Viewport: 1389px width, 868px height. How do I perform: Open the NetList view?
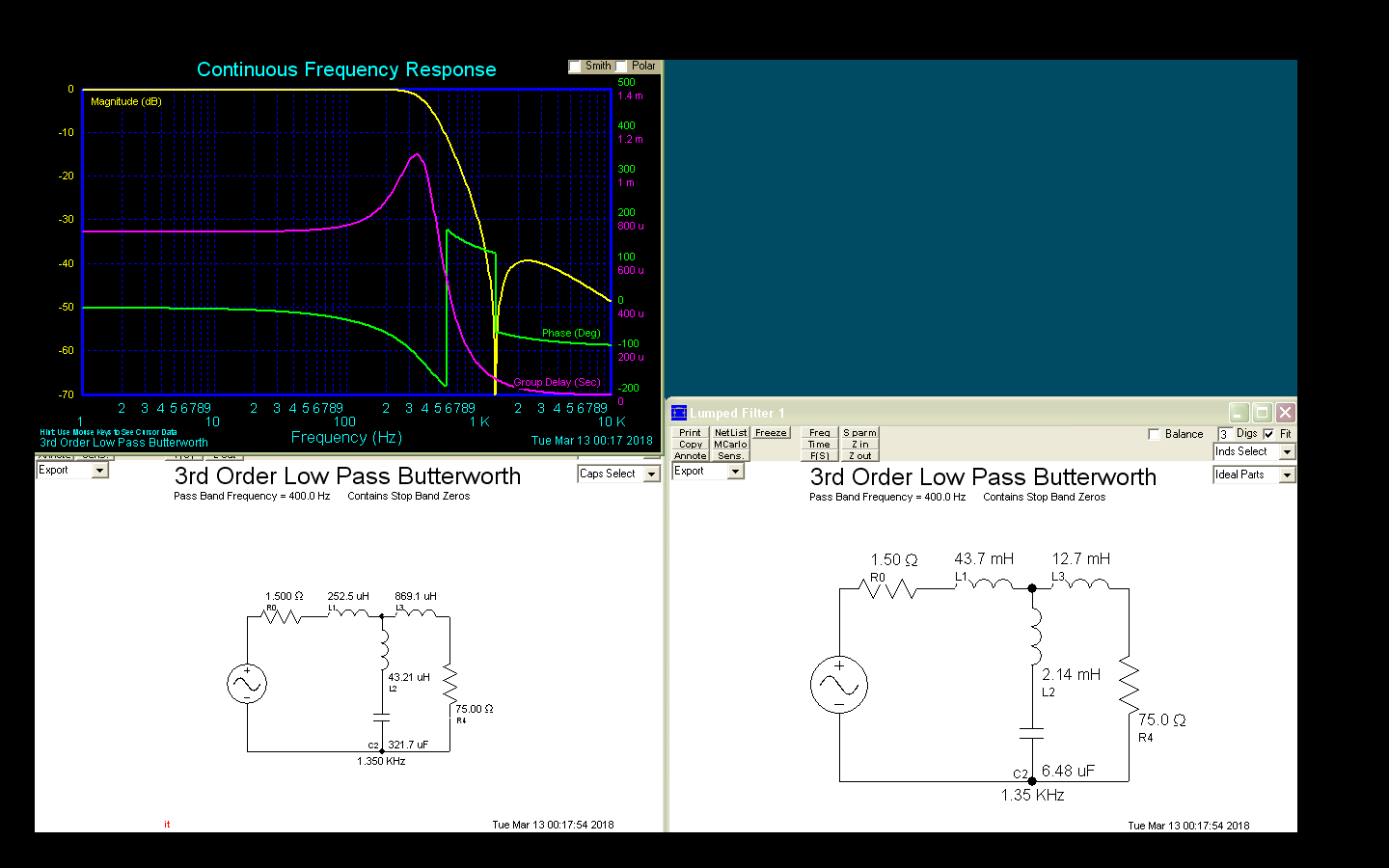[730, 432]
